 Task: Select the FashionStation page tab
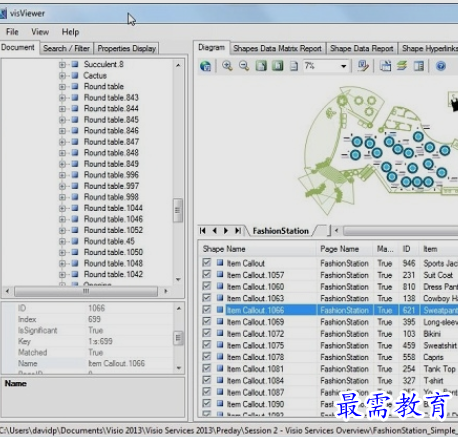tap(281, 231)
